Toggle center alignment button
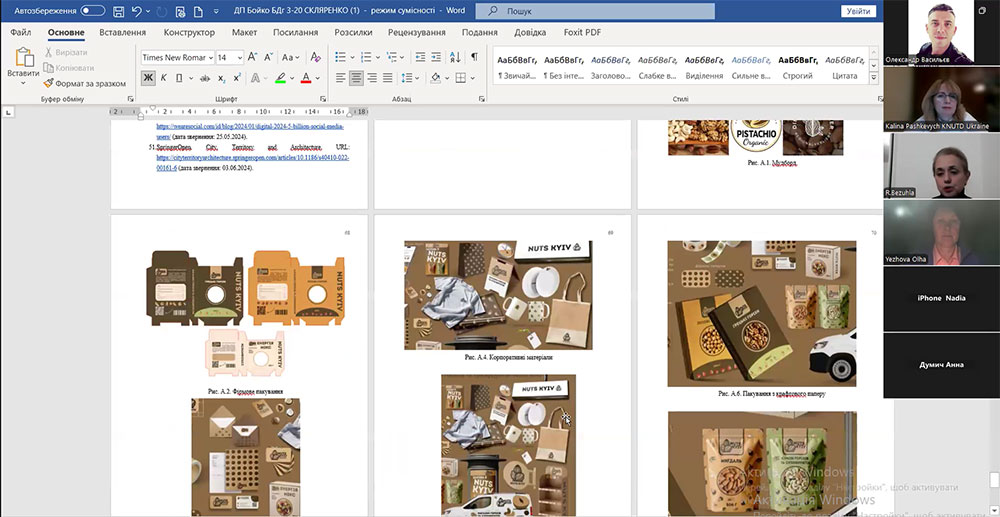Screen dimensions: 1000x517 (357, 78)
